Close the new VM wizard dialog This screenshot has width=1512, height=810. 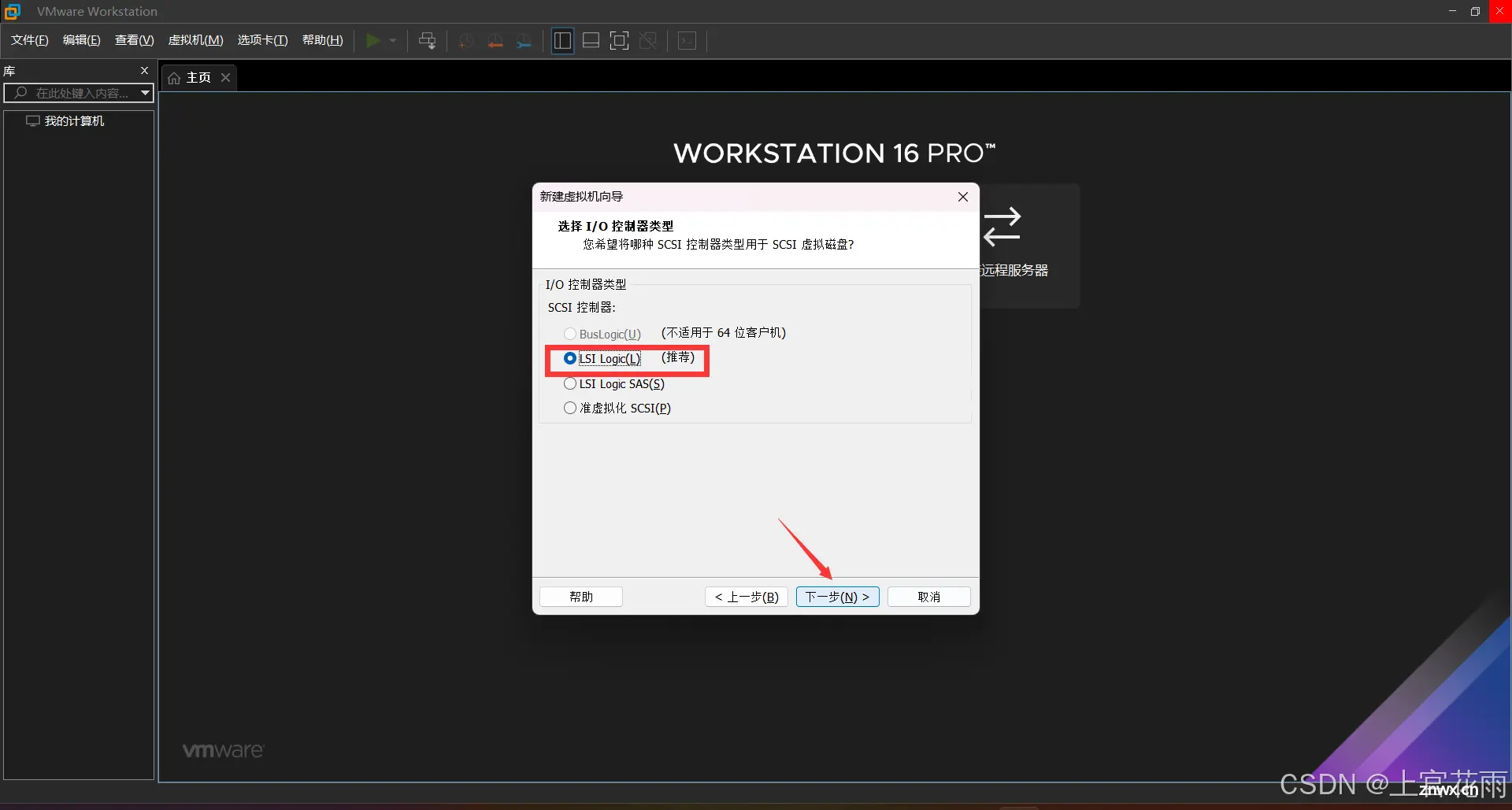962,197
